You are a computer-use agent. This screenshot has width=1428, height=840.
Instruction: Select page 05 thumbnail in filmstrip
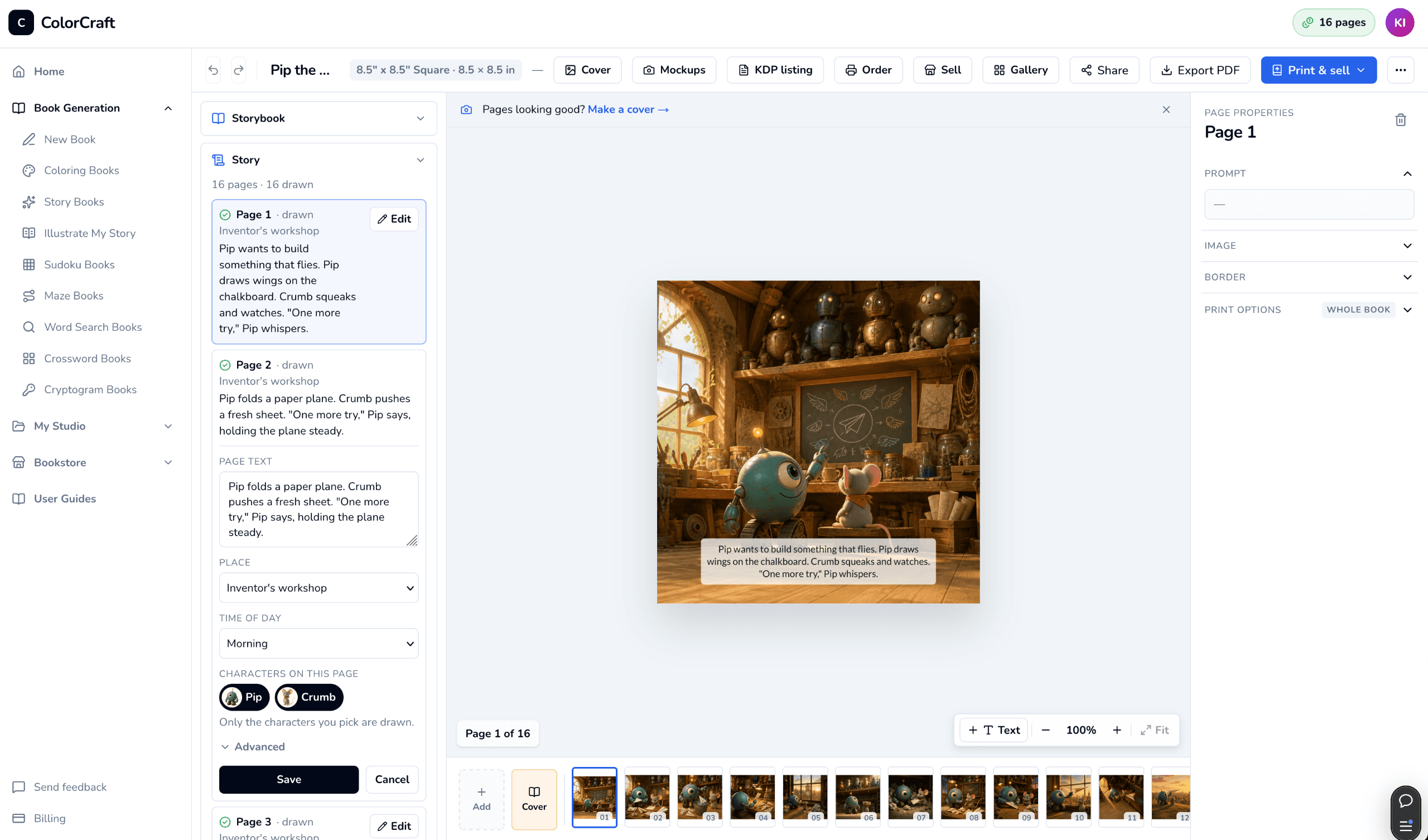point(805,798)
